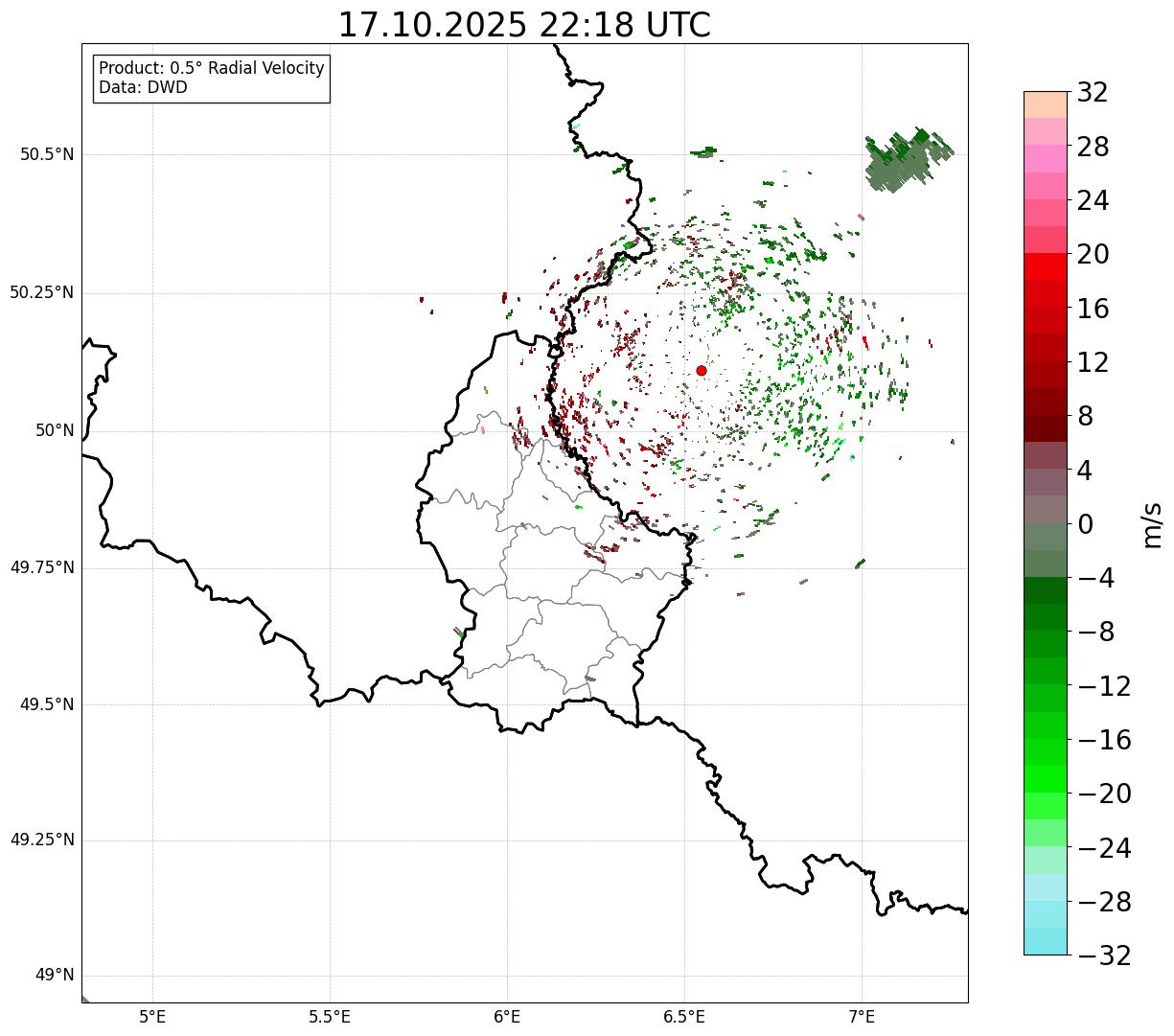Image resolution: width=1174 pixels, height=1036 pixels.
Task: Click the colorbar value −28
Action: pyautogui.click(x=1104, y=902)
